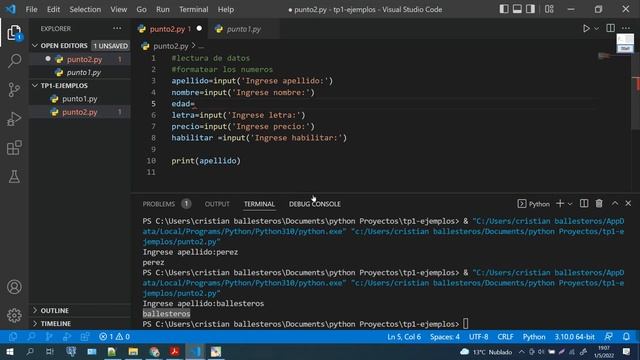Click Ln 5, Col 6 status entry
This screenshot has width=640, height=360.
(404, 337)
